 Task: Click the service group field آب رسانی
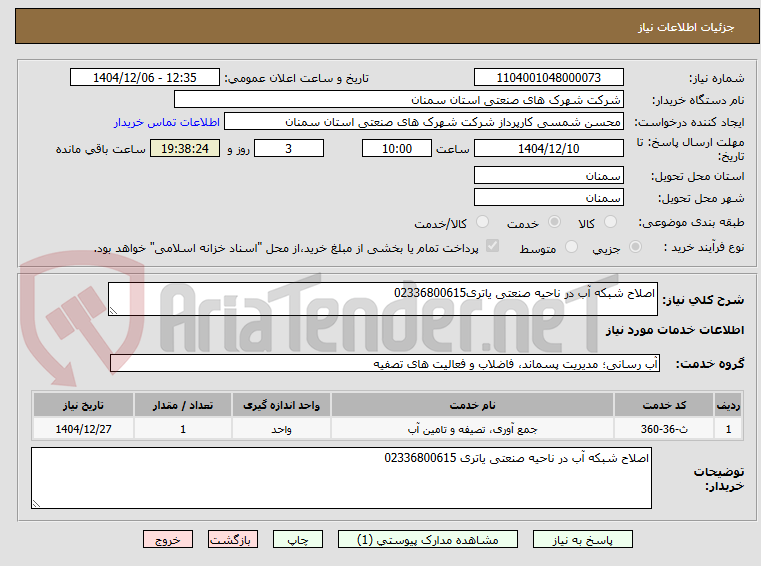(385, 364)
